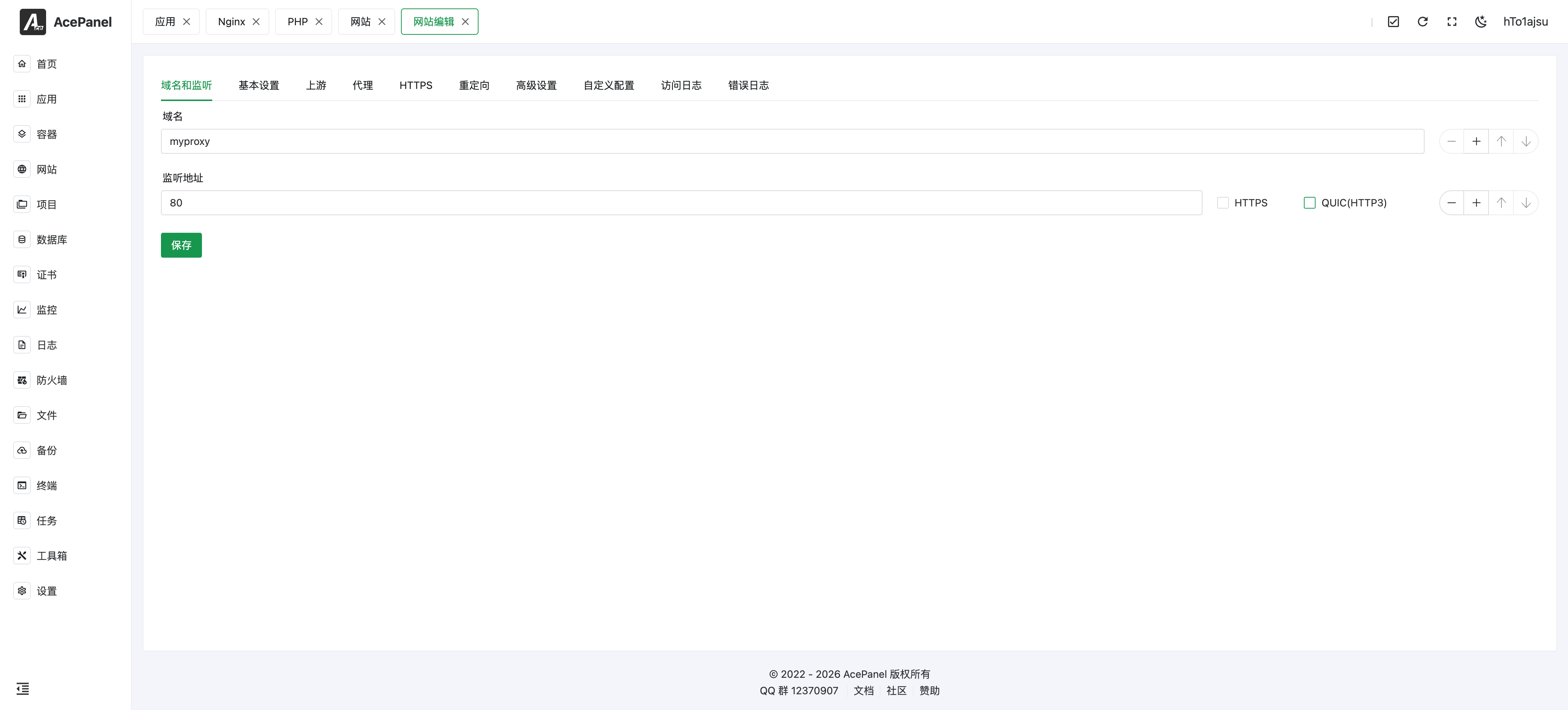Toggle dark mode with the moon icon
This screenshot has height=710, width=1568.
[1481, 21]
